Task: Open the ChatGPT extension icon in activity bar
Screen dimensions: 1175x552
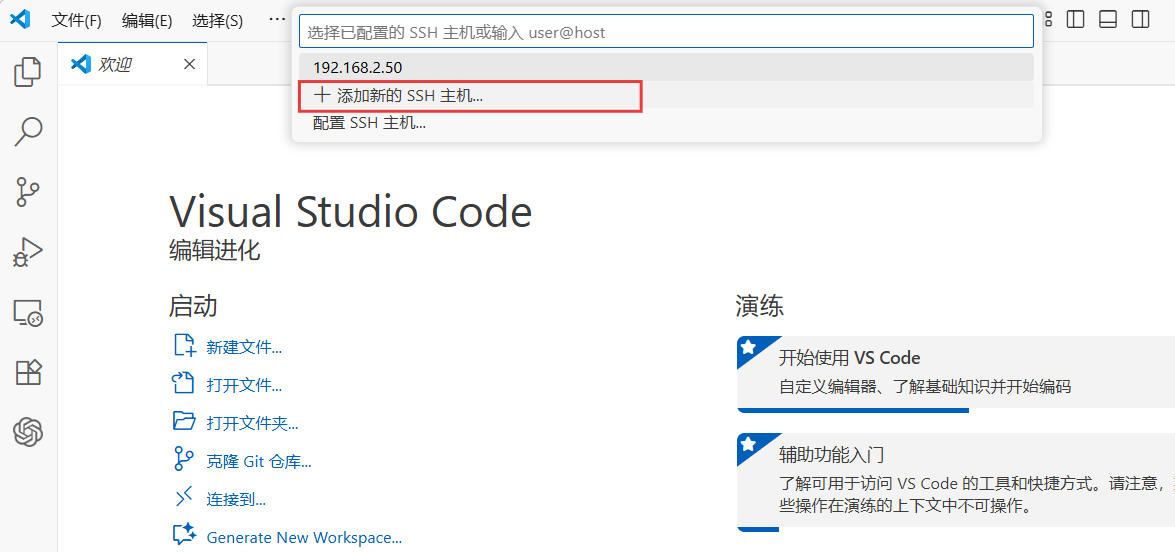Action: coord(28,431)
